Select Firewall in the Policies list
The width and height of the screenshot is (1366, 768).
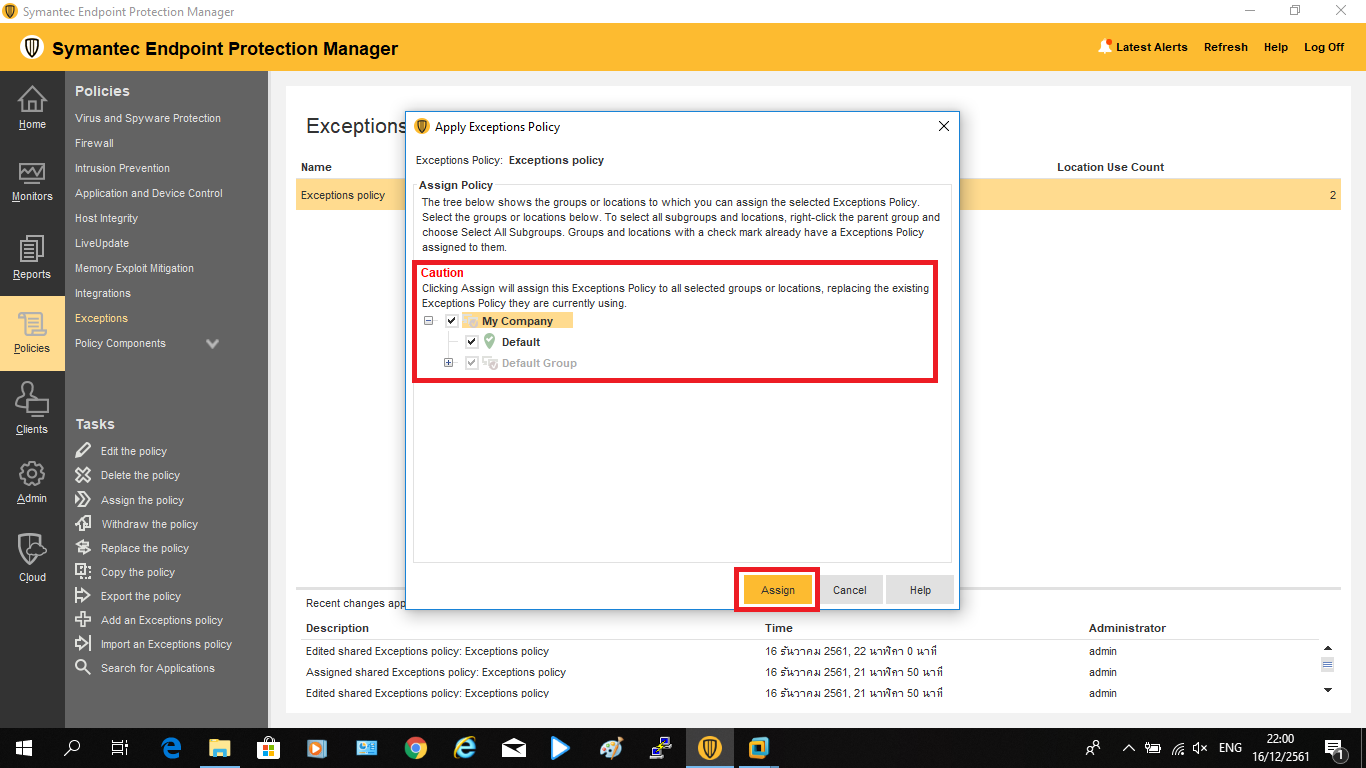click(94, 143)
